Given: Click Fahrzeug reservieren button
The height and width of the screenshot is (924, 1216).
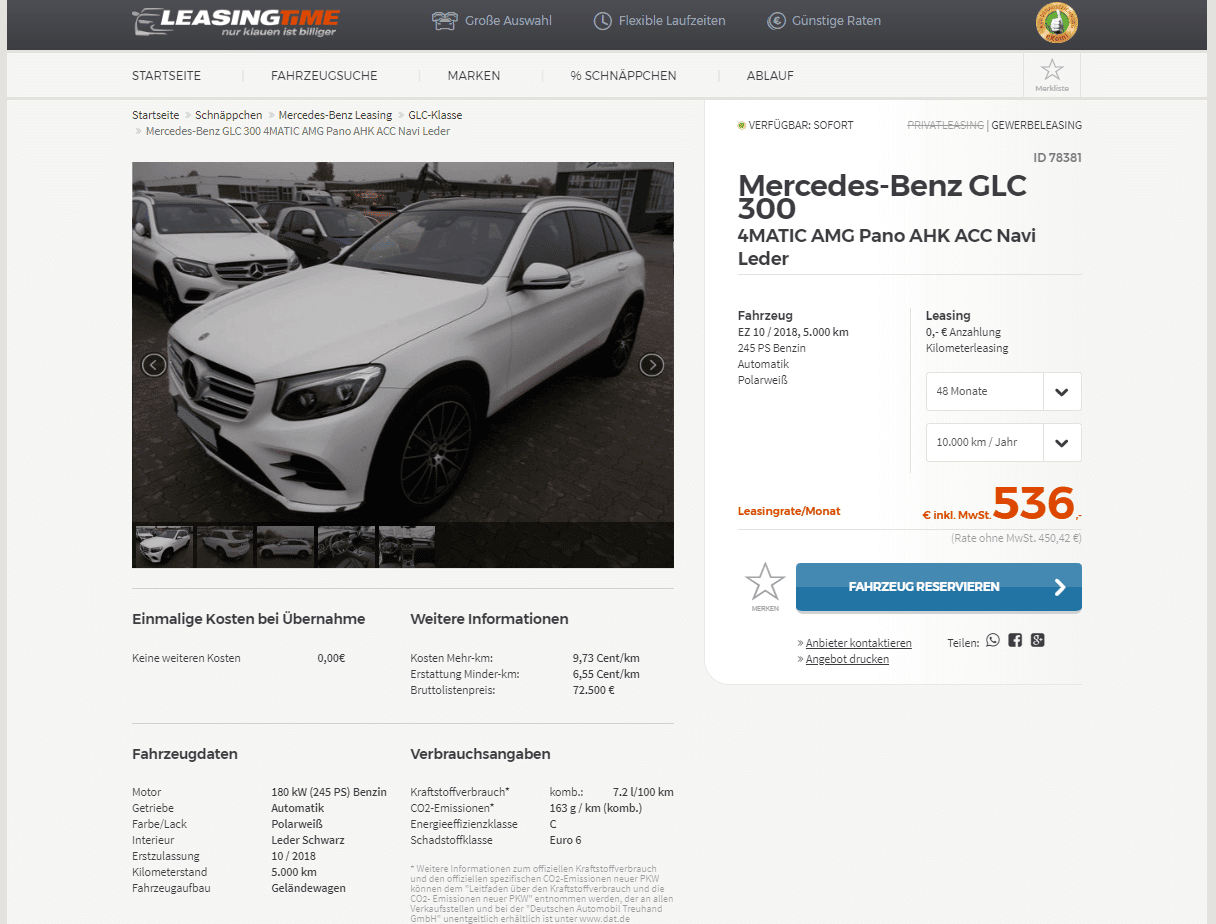Looking at the screenshot, I should pyautogui.click(x=939, y=587).
